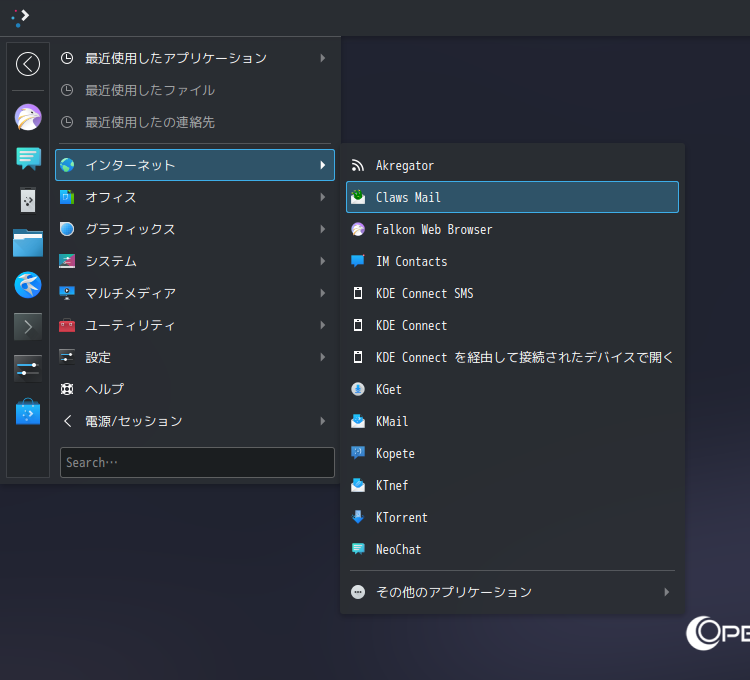This screenshot has height=680, width=750.
Task: Click the NeoChat icon in the submenu
Action: tap(358, 549)
